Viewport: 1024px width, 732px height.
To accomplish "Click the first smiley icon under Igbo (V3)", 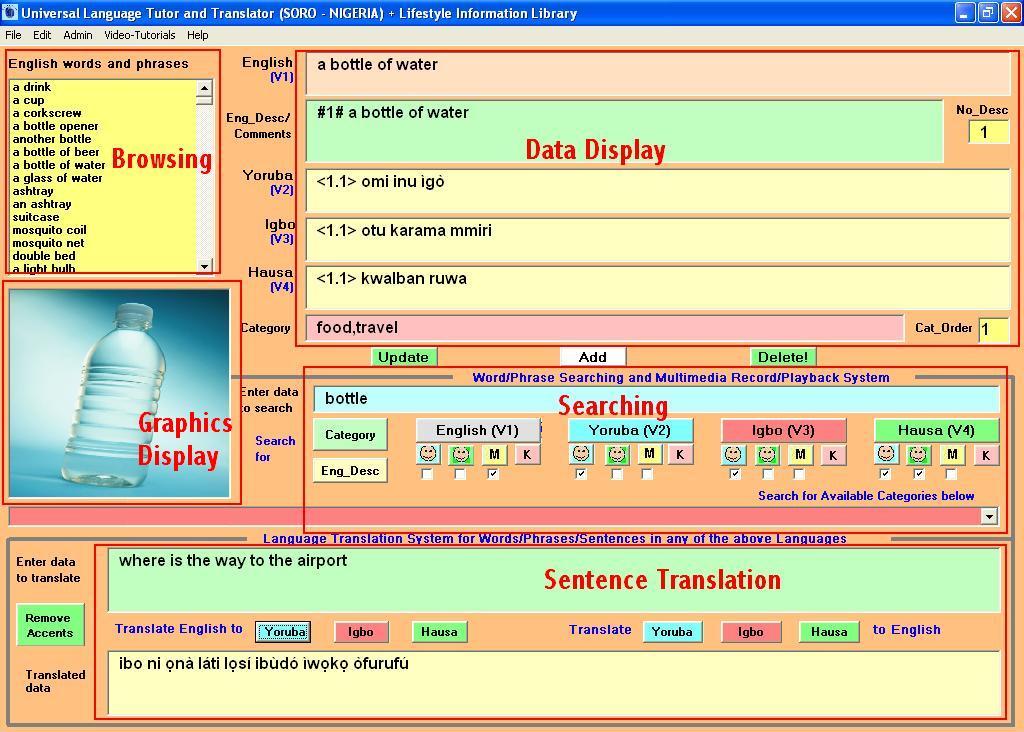I will [x=734, y=455].
